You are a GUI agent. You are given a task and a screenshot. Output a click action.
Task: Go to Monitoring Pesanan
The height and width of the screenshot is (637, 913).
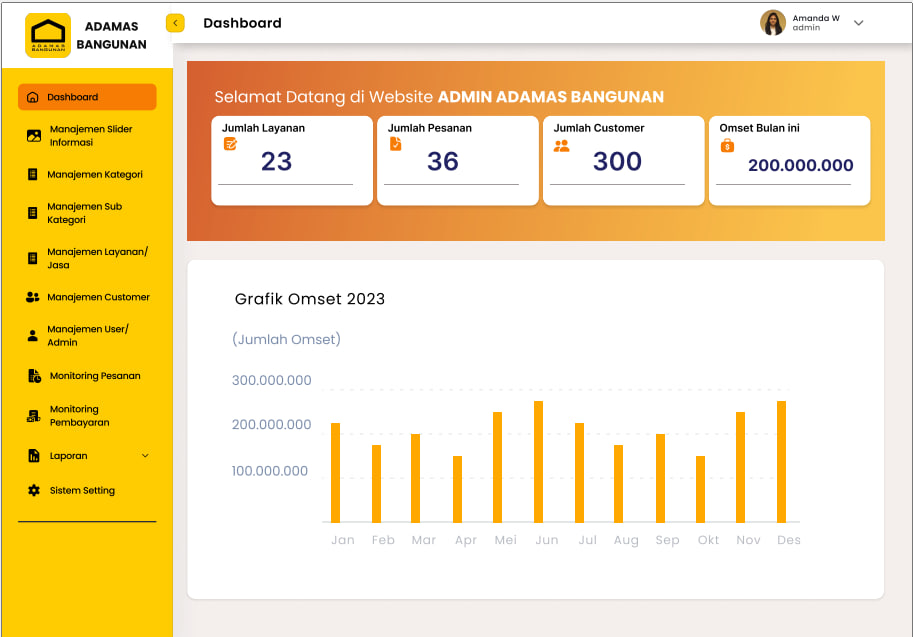tap(95, 376)
